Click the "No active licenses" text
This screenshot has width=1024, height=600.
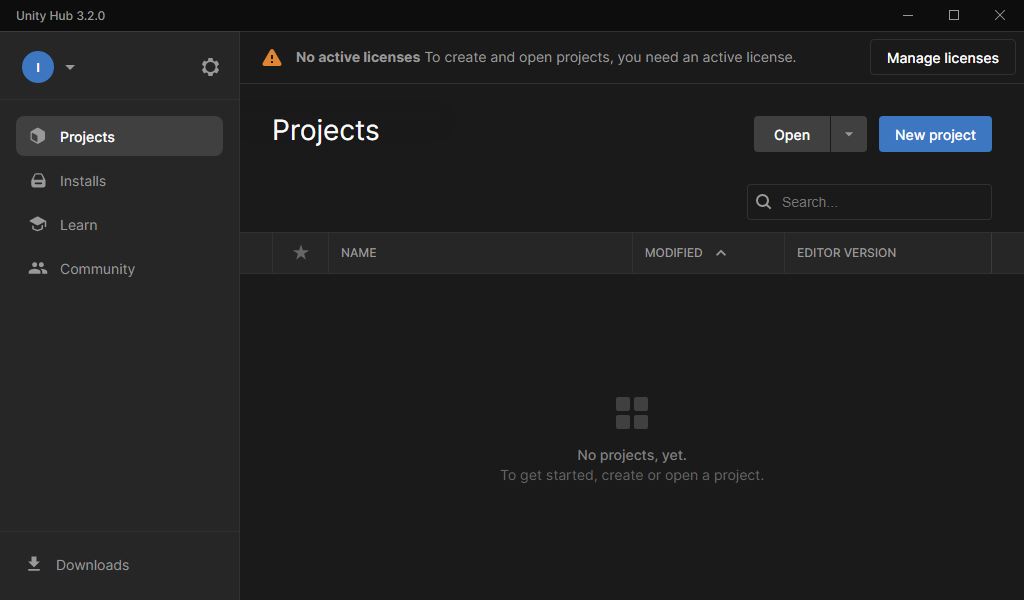click(x=358, y=57)
